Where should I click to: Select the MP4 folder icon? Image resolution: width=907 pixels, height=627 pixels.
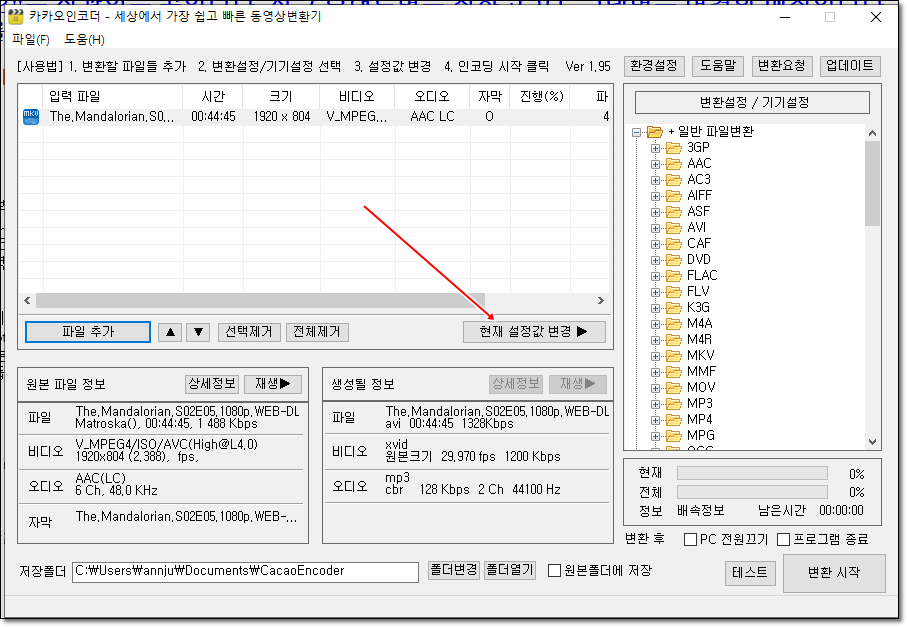tap(673, 420)
